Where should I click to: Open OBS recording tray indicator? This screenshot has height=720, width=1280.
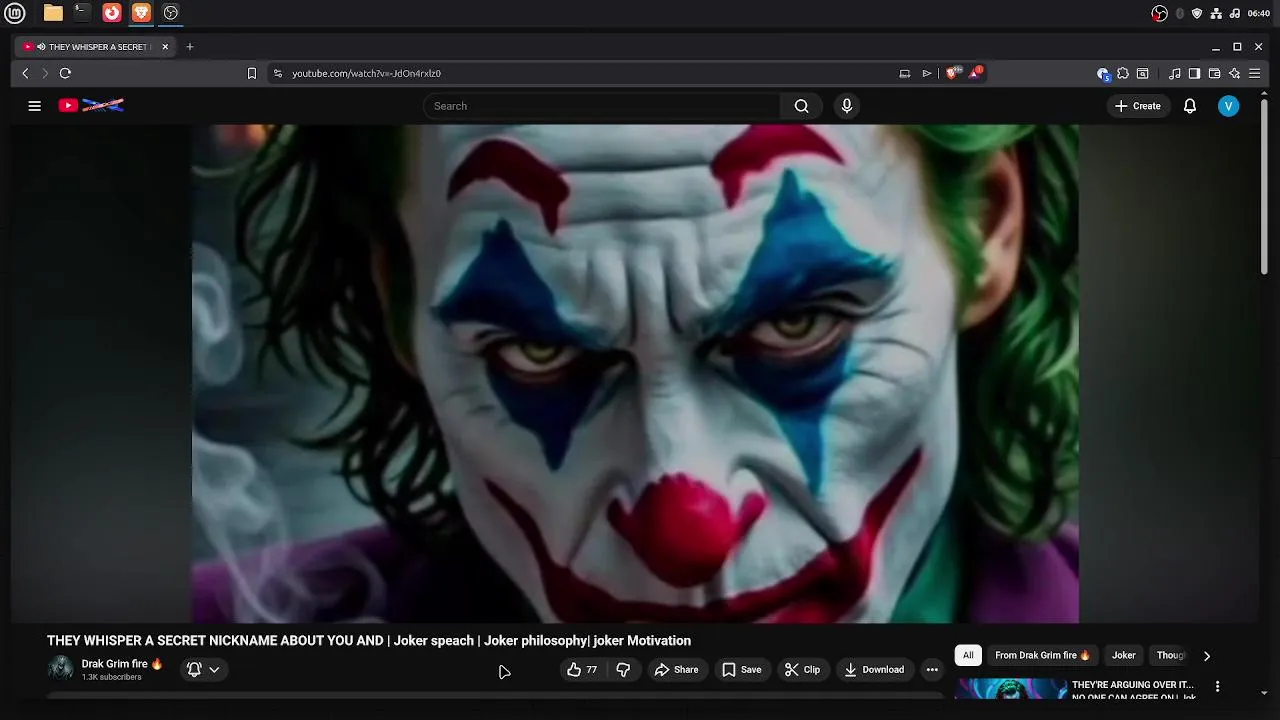tap(1160, 13)
